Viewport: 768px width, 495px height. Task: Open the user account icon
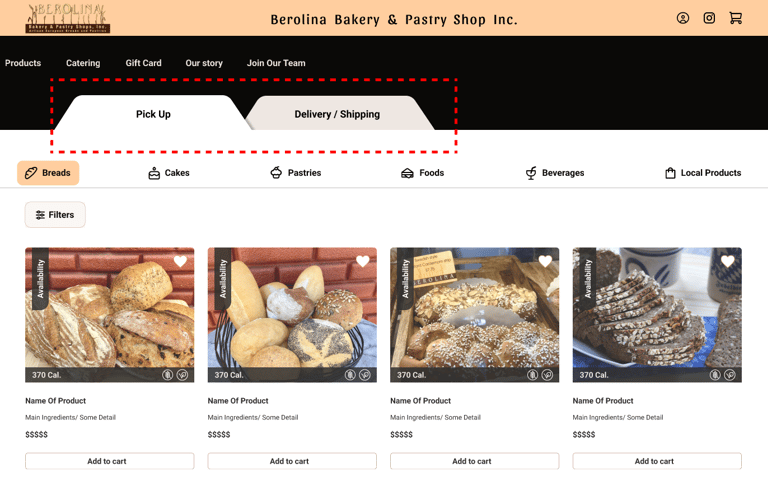[683, 18]
